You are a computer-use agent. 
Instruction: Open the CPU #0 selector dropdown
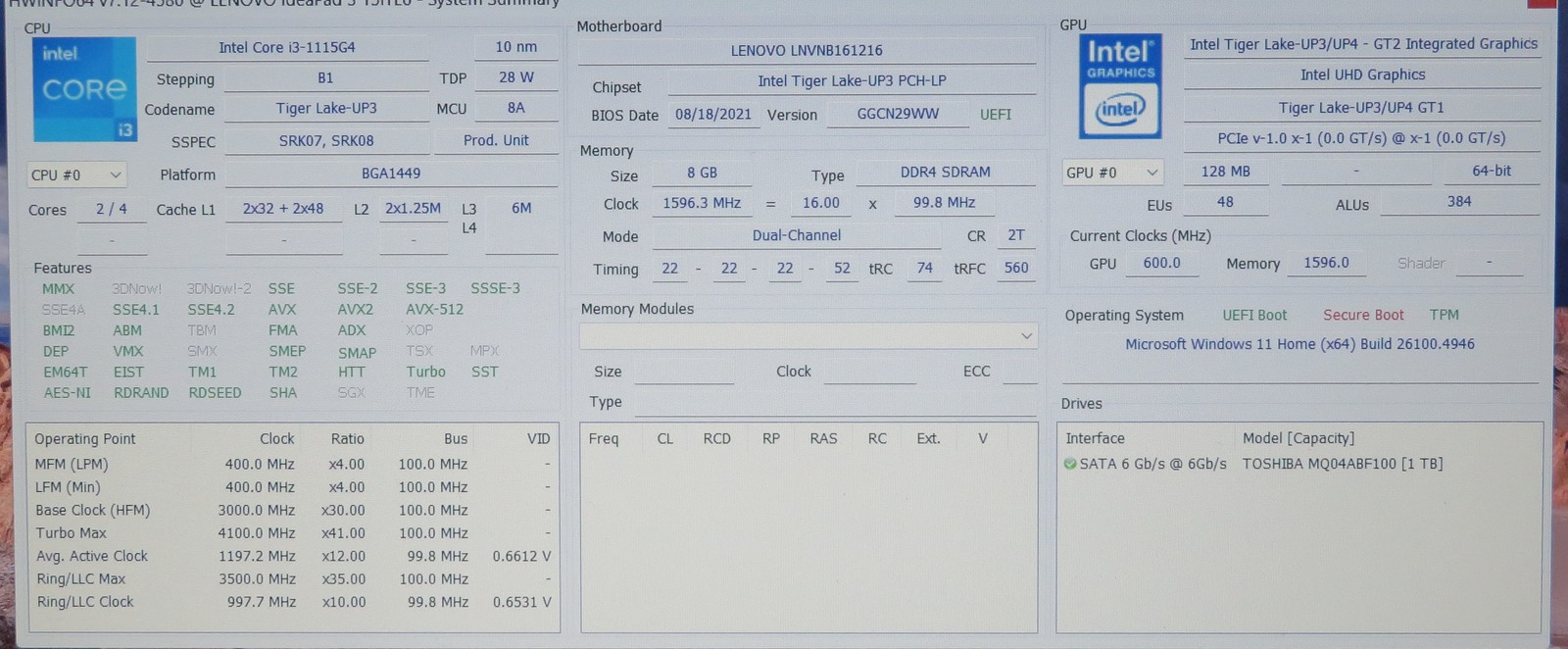pos(76,175)
